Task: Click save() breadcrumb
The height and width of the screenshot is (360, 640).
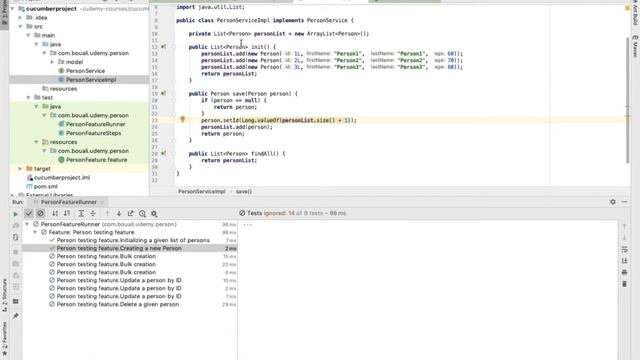Action: click(x=244, y=191)
